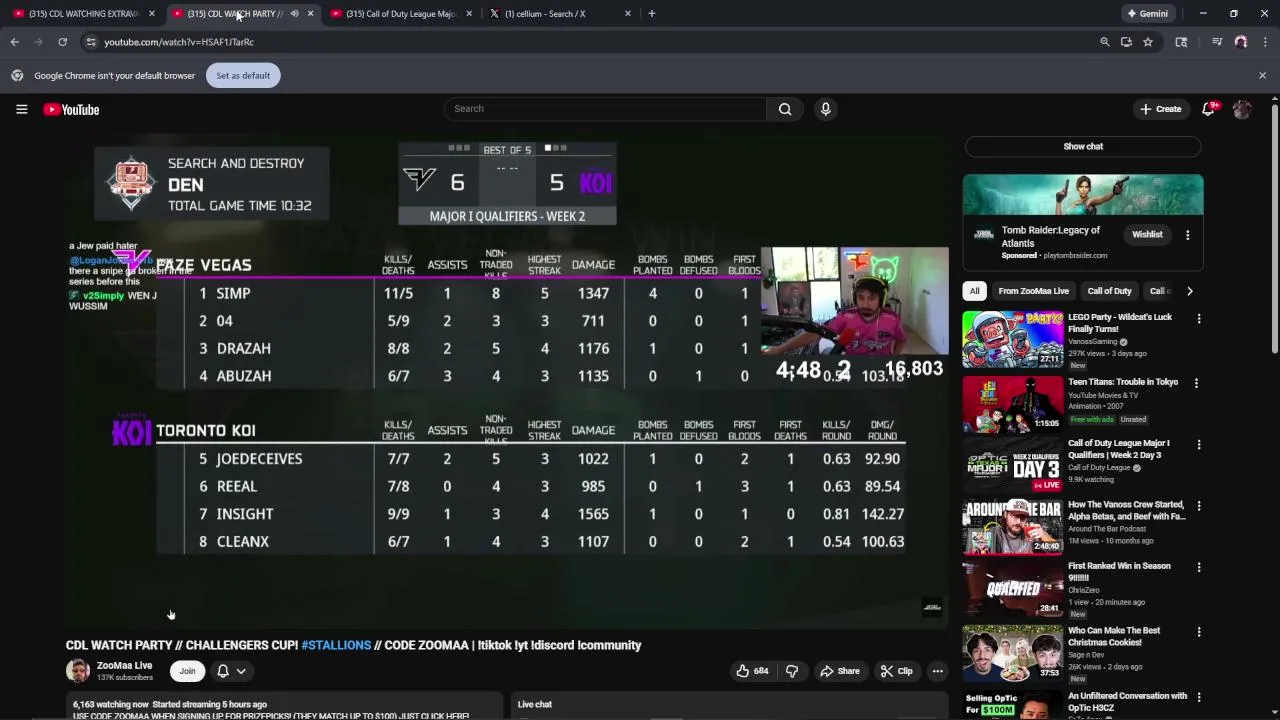Click the address bar URL
This screenshot has height=720, width=1280.
(179, 42)
